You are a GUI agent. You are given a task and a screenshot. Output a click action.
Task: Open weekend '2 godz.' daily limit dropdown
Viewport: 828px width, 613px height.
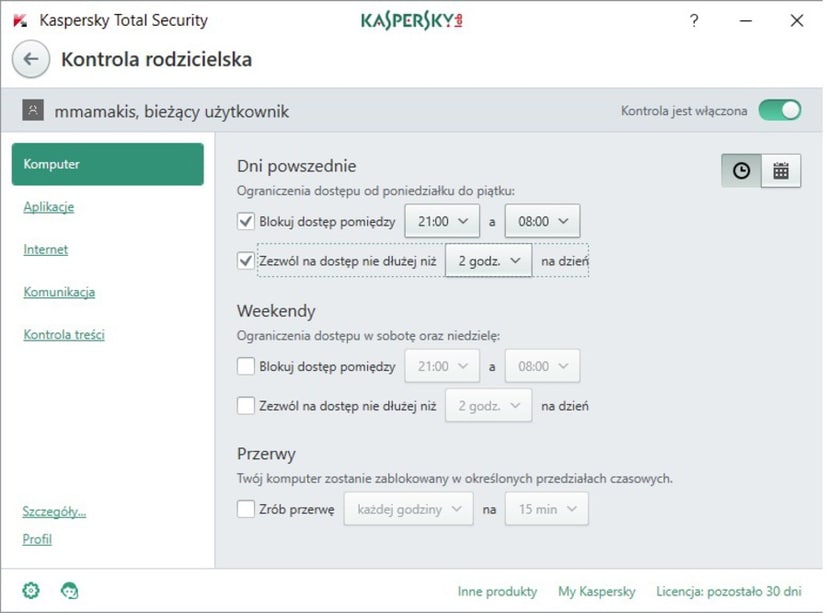[488, 405]
